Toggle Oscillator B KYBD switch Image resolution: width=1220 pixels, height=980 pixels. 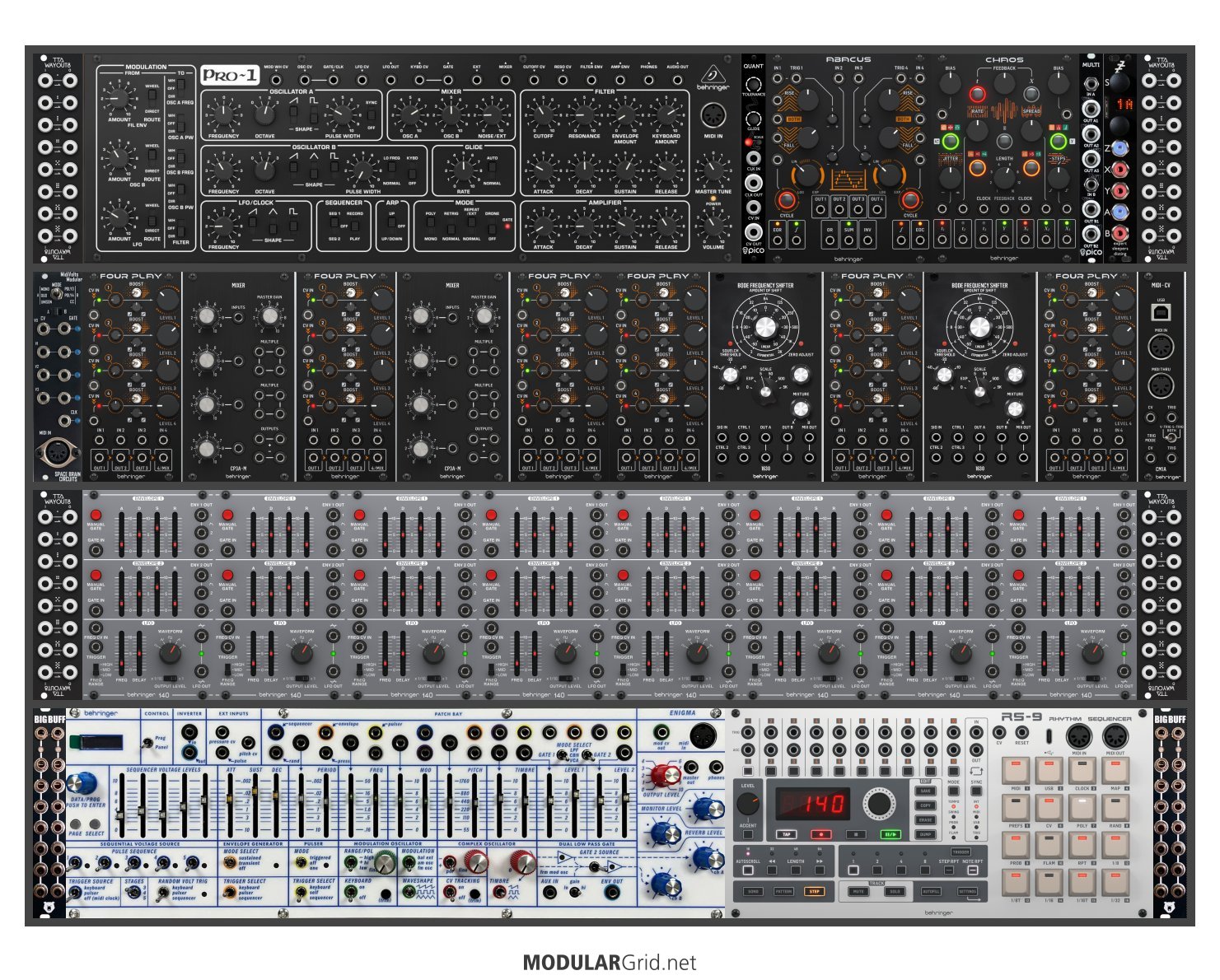pos(412,170)
